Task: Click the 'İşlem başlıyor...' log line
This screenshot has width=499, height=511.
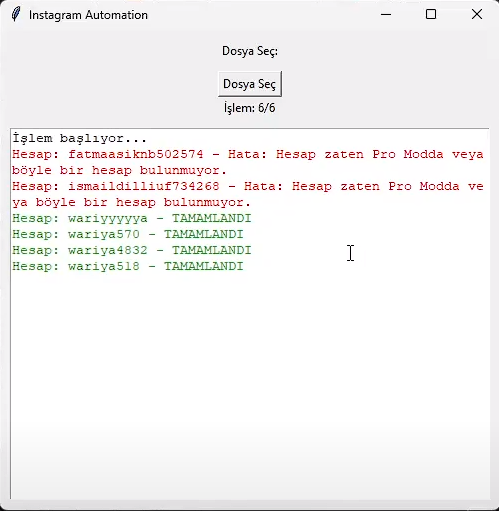Action: 80,138
